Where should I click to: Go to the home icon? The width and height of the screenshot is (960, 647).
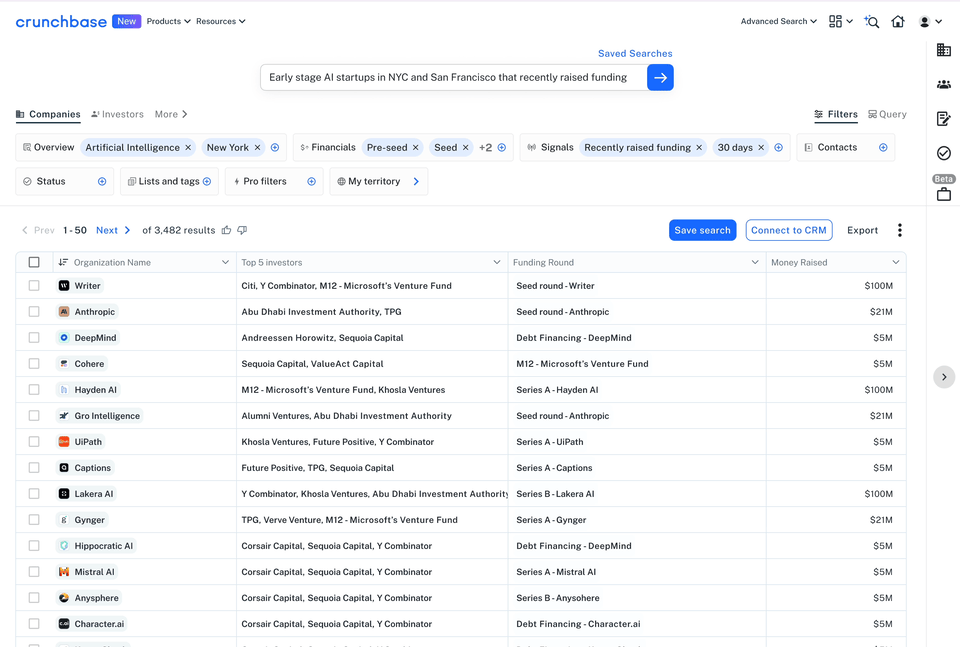pyautogui.click(x=898, y=21)
